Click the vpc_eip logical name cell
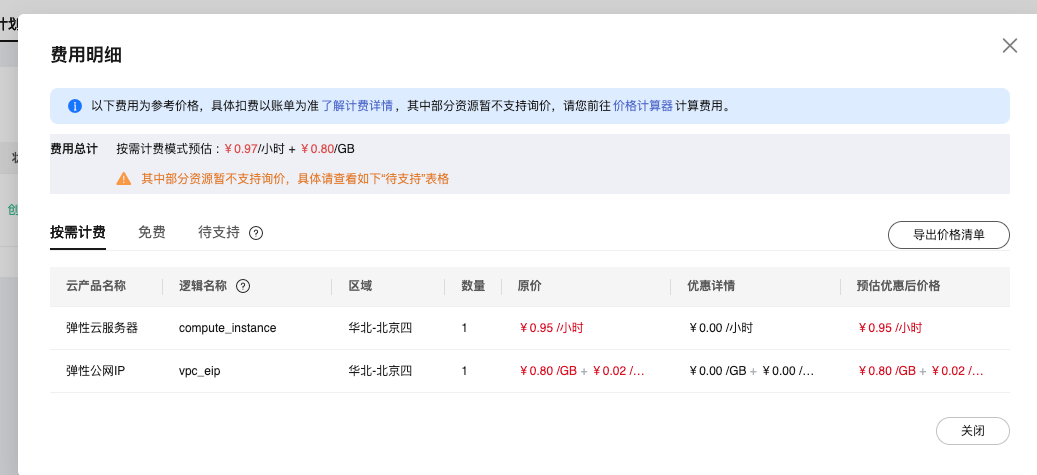Image resolution: width=1037 pixels, height=475 pixels. [x=200, y=371]
